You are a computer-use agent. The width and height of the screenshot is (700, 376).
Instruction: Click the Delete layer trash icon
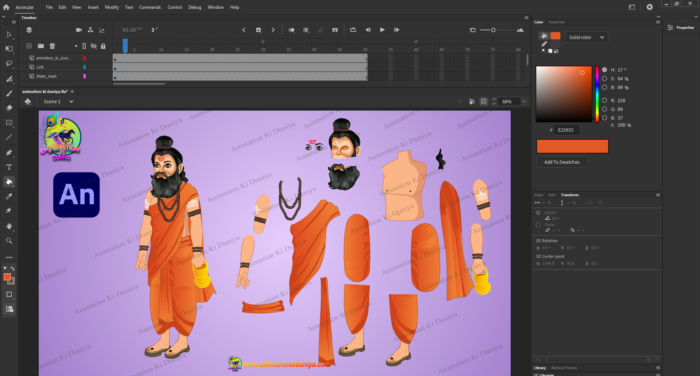tap(52, 46)
